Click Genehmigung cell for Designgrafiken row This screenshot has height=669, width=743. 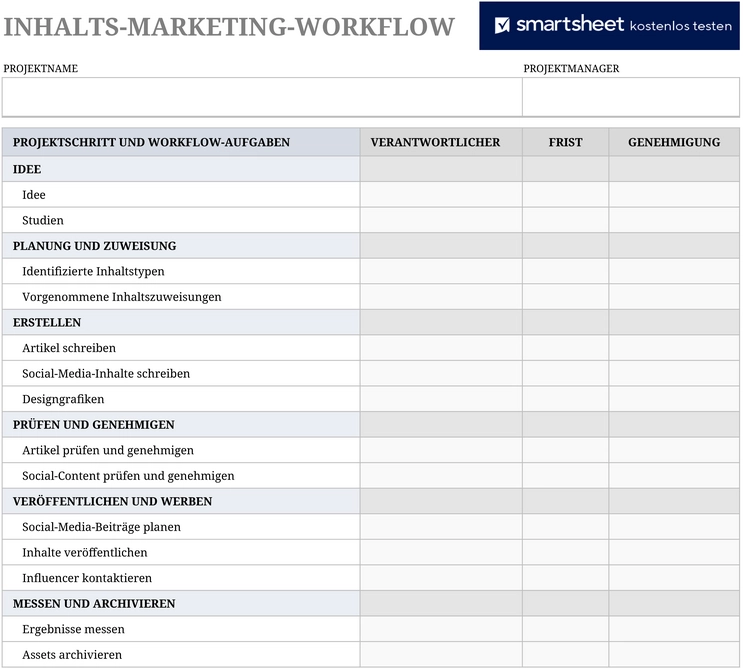(674, 399)
